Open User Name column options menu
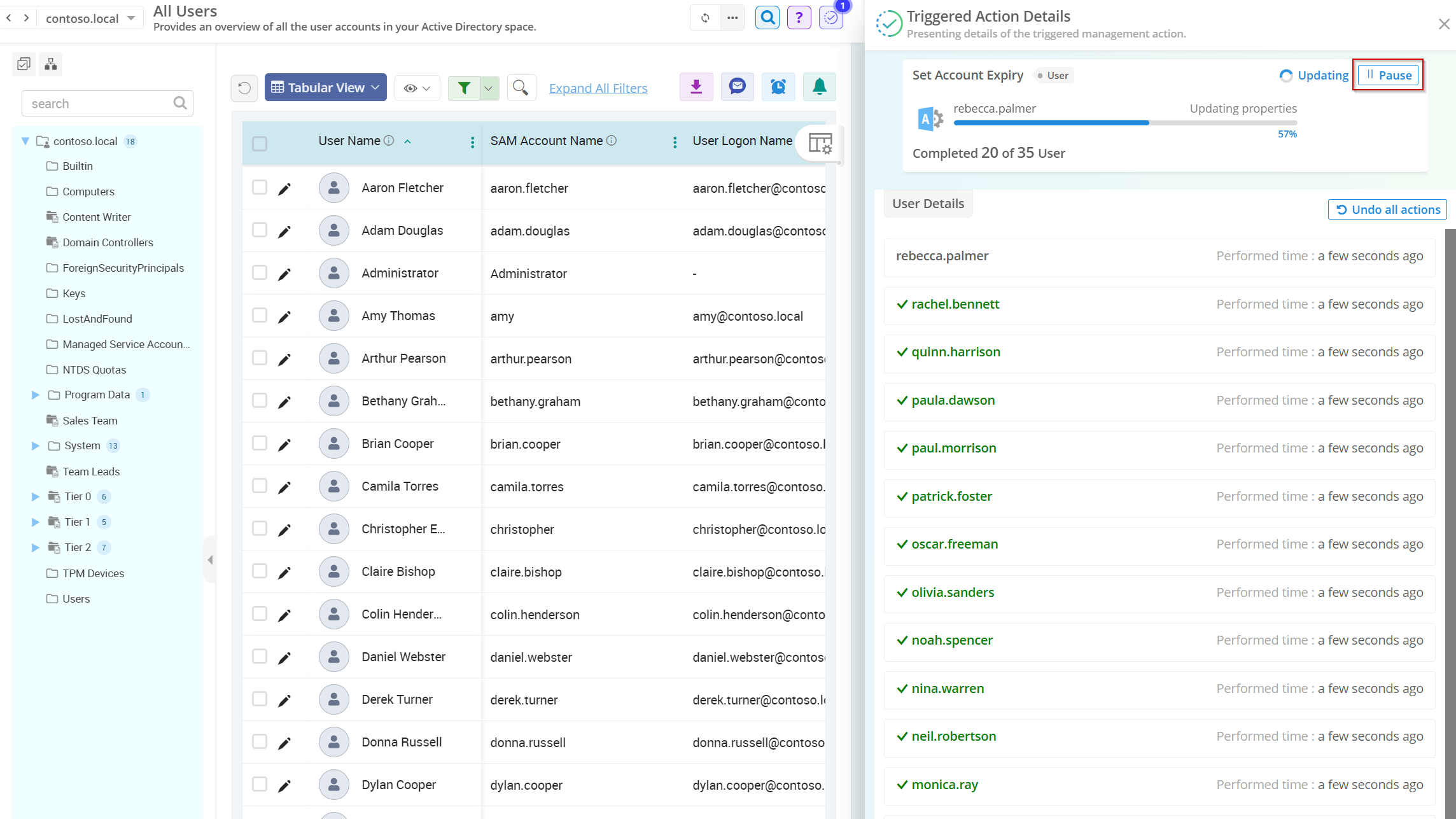1456x819 pixels. (472, 142)
